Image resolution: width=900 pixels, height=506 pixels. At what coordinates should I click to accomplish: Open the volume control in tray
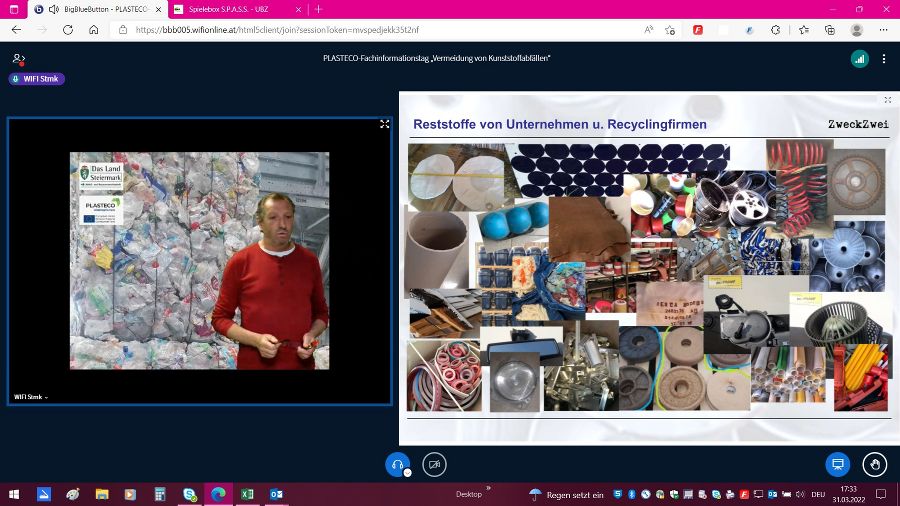[800, 494]
